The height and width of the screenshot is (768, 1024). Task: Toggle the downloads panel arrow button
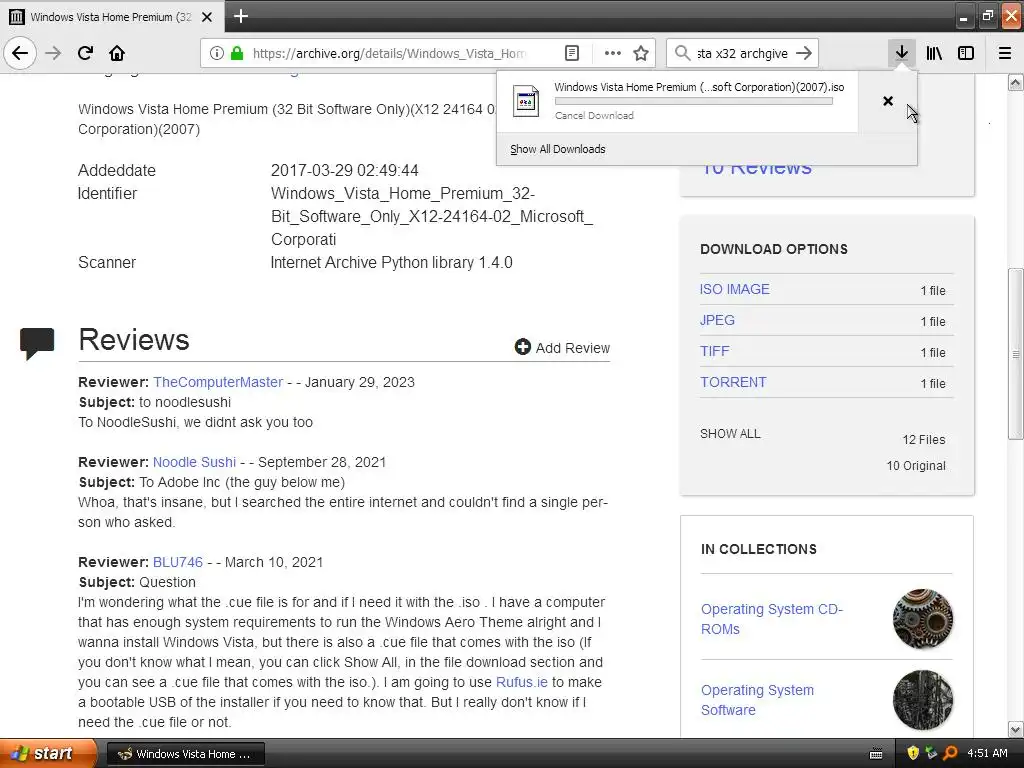(x=902, y=53)
